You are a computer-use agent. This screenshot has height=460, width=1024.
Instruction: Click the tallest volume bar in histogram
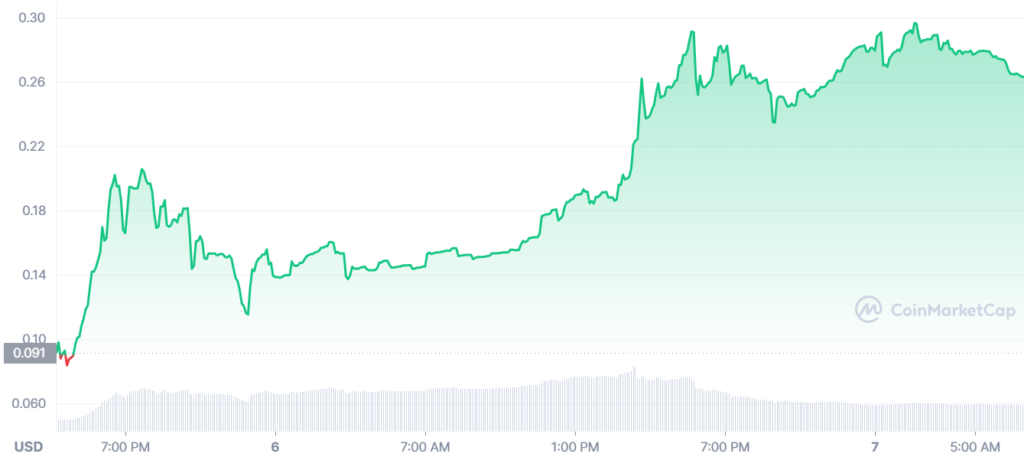pos(633,399)
